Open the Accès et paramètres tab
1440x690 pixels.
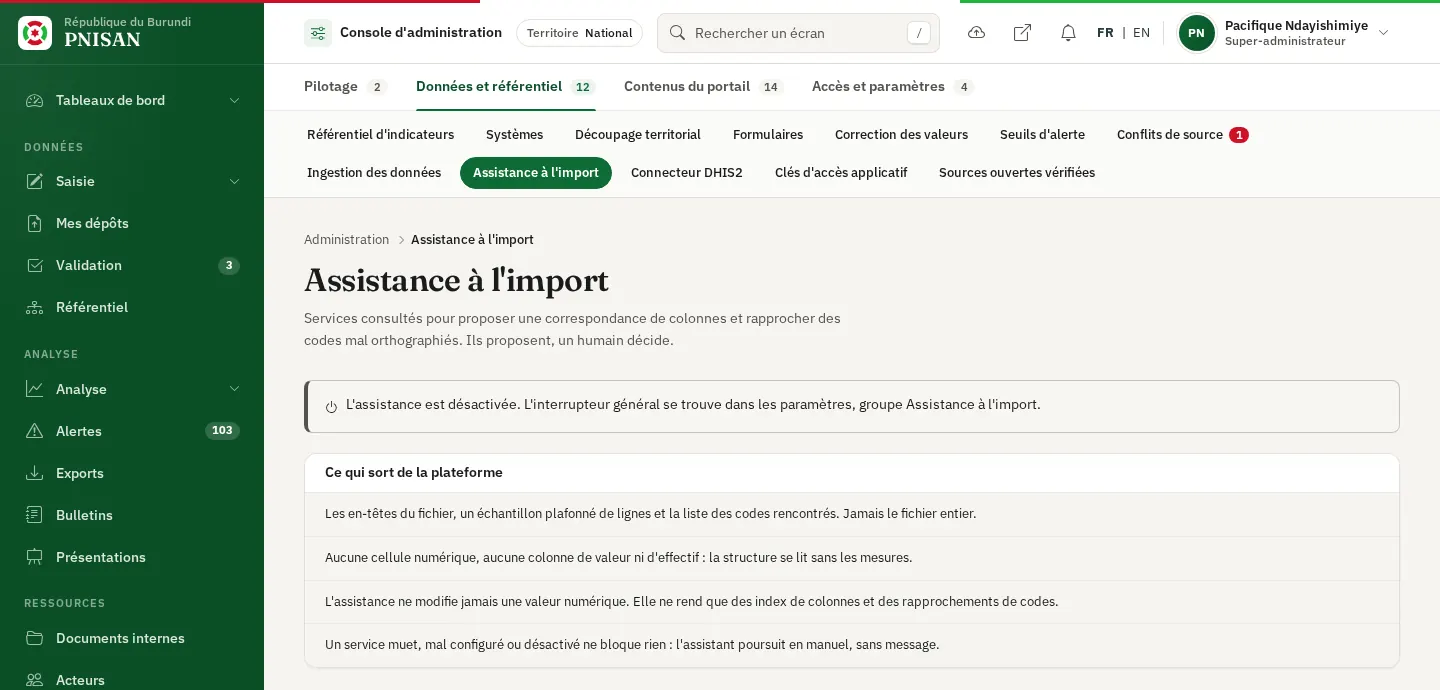click(893, 87)
